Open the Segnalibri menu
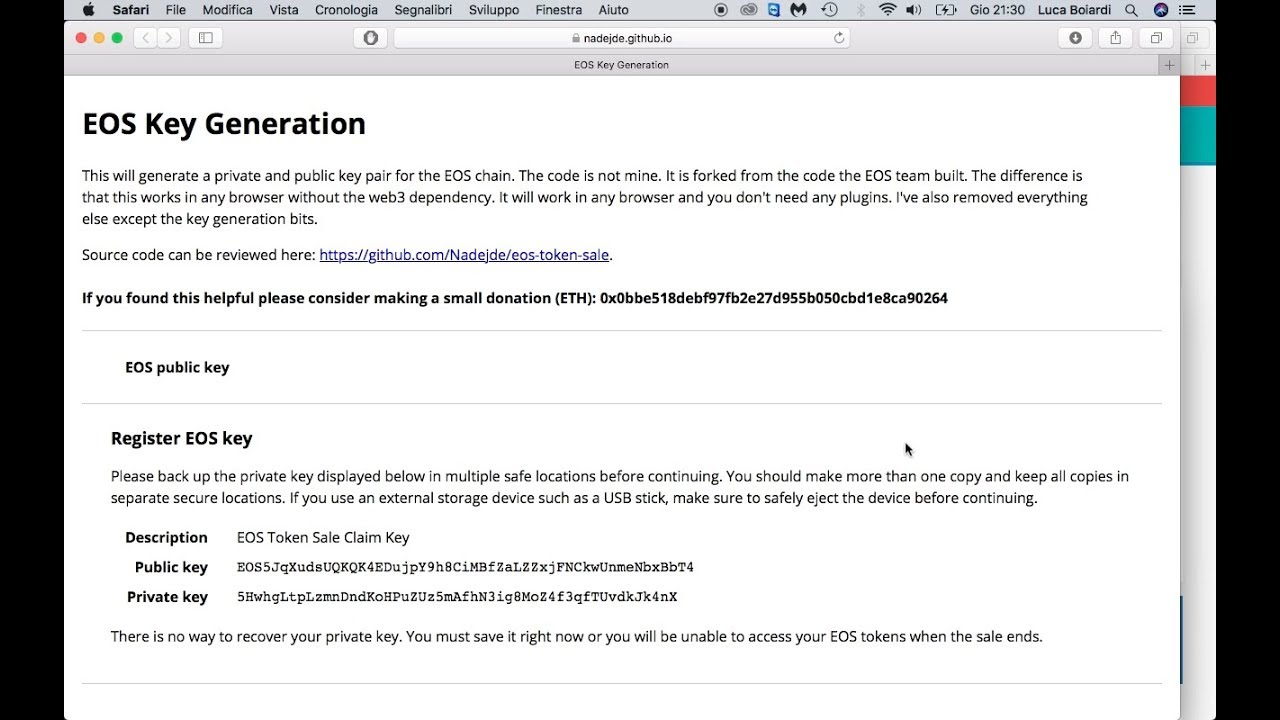1280x720 pixels. click(423, 10)
